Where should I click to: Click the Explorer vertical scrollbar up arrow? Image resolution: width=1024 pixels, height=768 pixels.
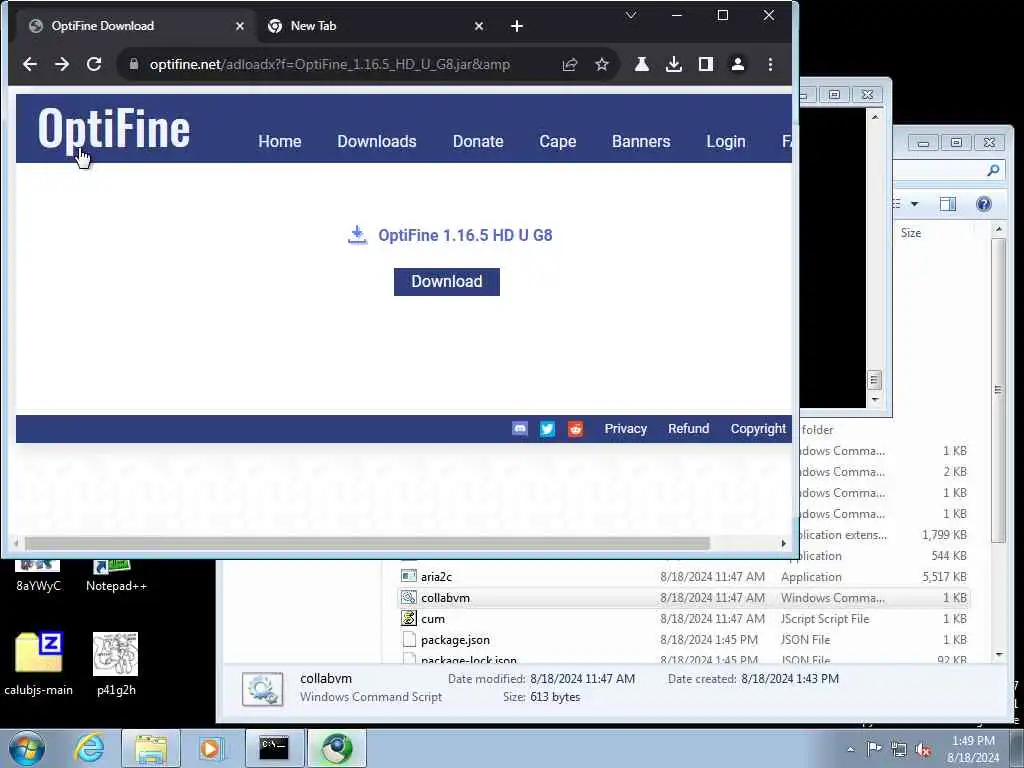tap(999, 229)
